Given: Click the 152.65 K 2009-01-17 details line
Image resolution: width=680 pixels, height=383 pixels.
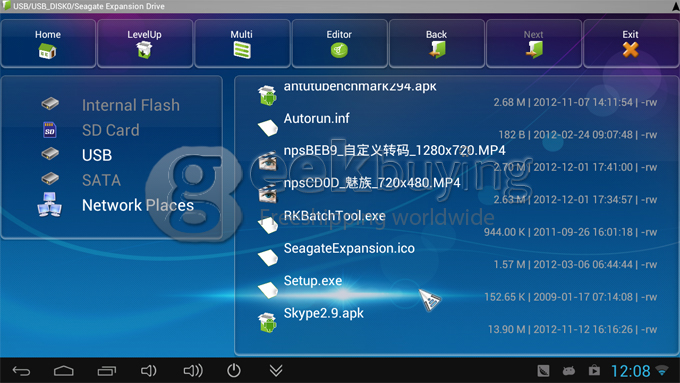Looking at the screenshot, I should tap(570, 297).
